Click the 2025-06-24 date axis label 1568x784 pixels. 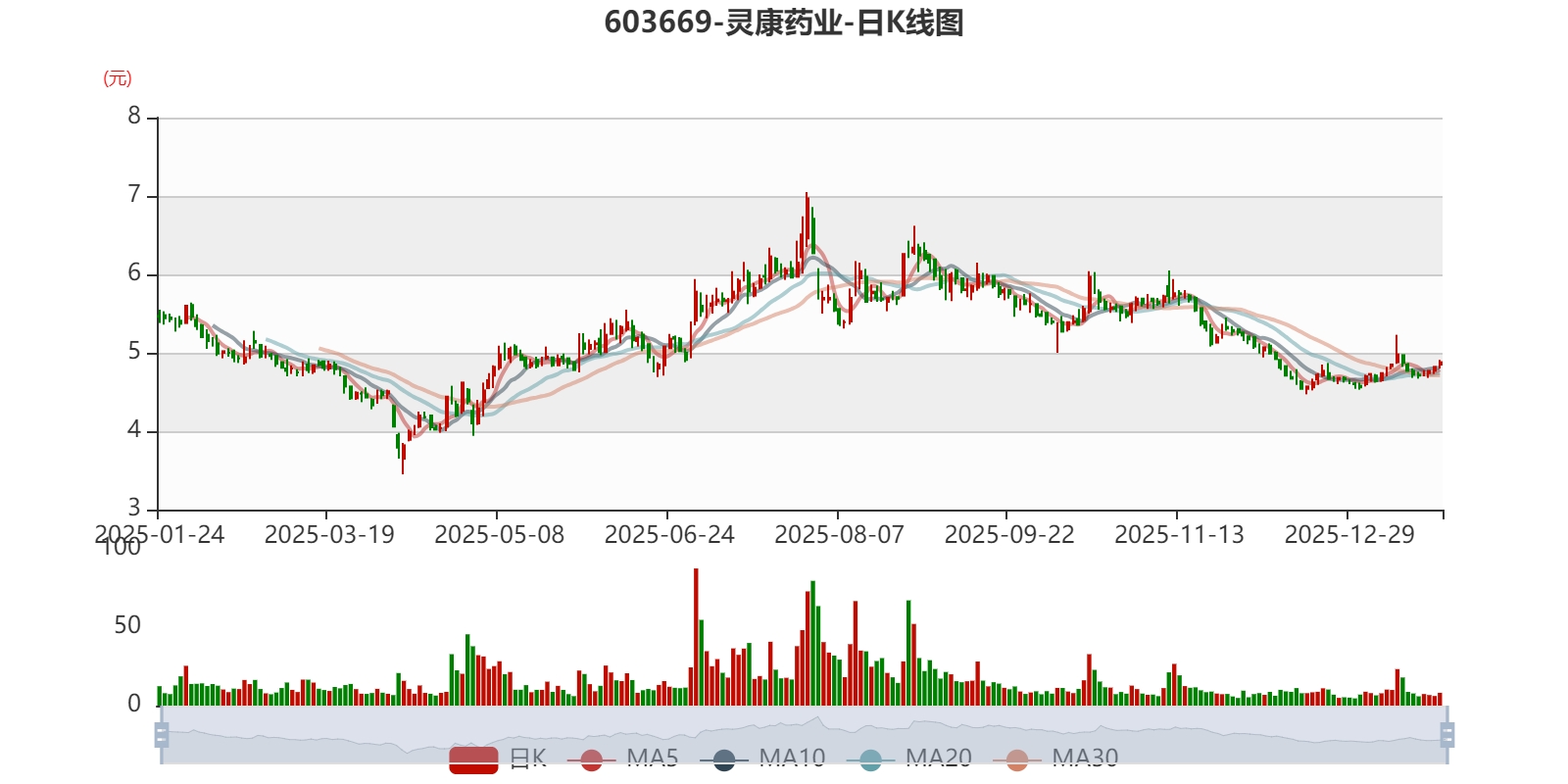[669, 535]
